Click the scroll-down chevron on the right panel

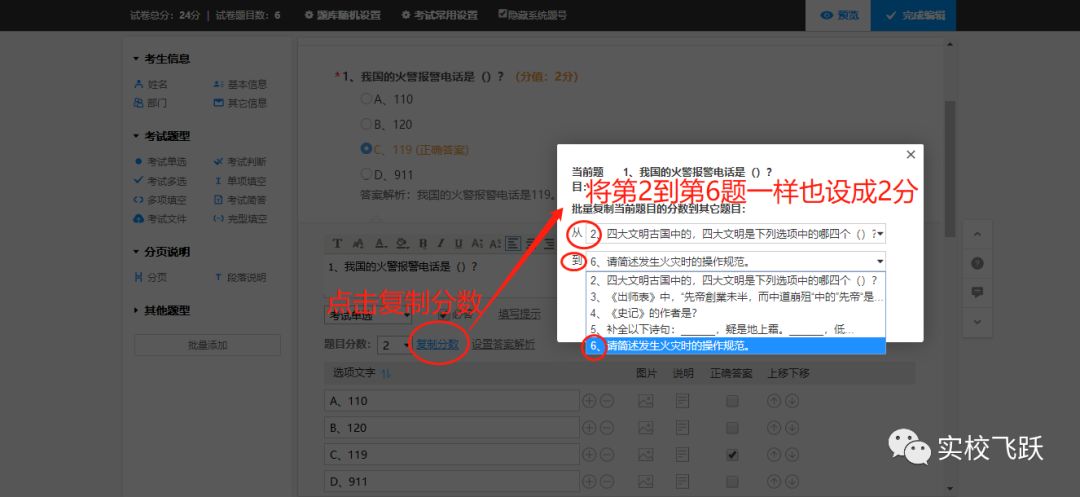(x=977, y=321)
